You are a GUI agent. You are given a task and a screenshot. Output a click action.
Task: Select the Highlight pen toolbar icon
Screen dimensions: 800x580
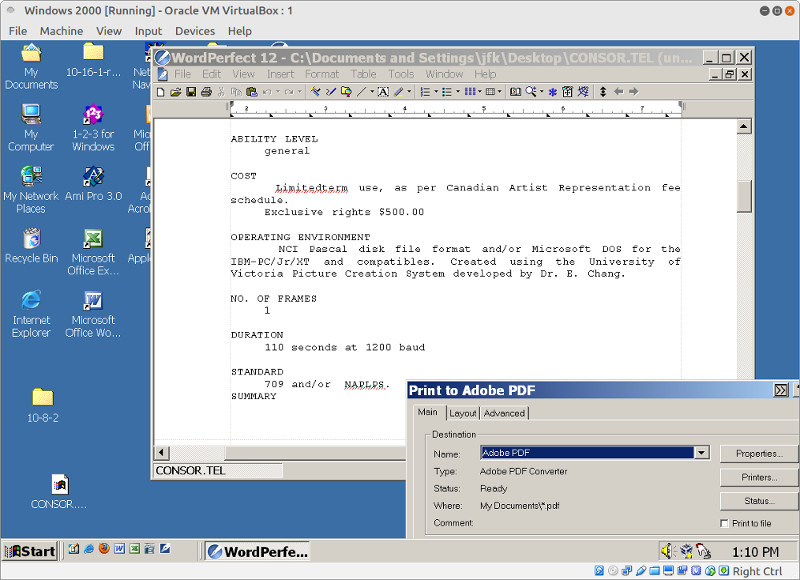click(x=398, y=92)
